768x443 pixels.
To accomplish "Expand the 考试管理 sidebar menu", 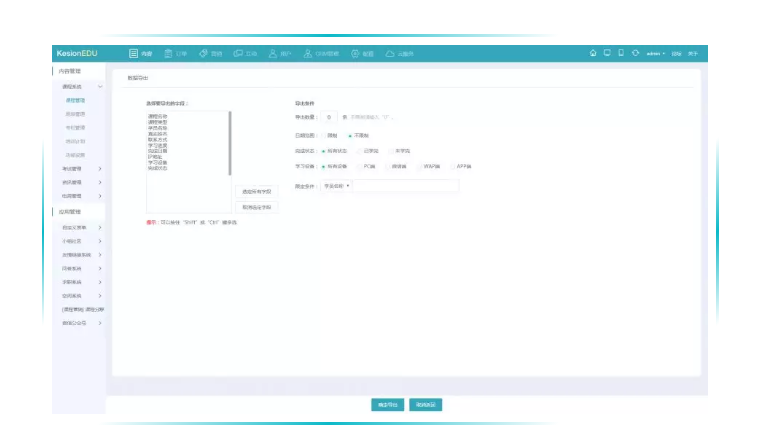I will [100, 169].
